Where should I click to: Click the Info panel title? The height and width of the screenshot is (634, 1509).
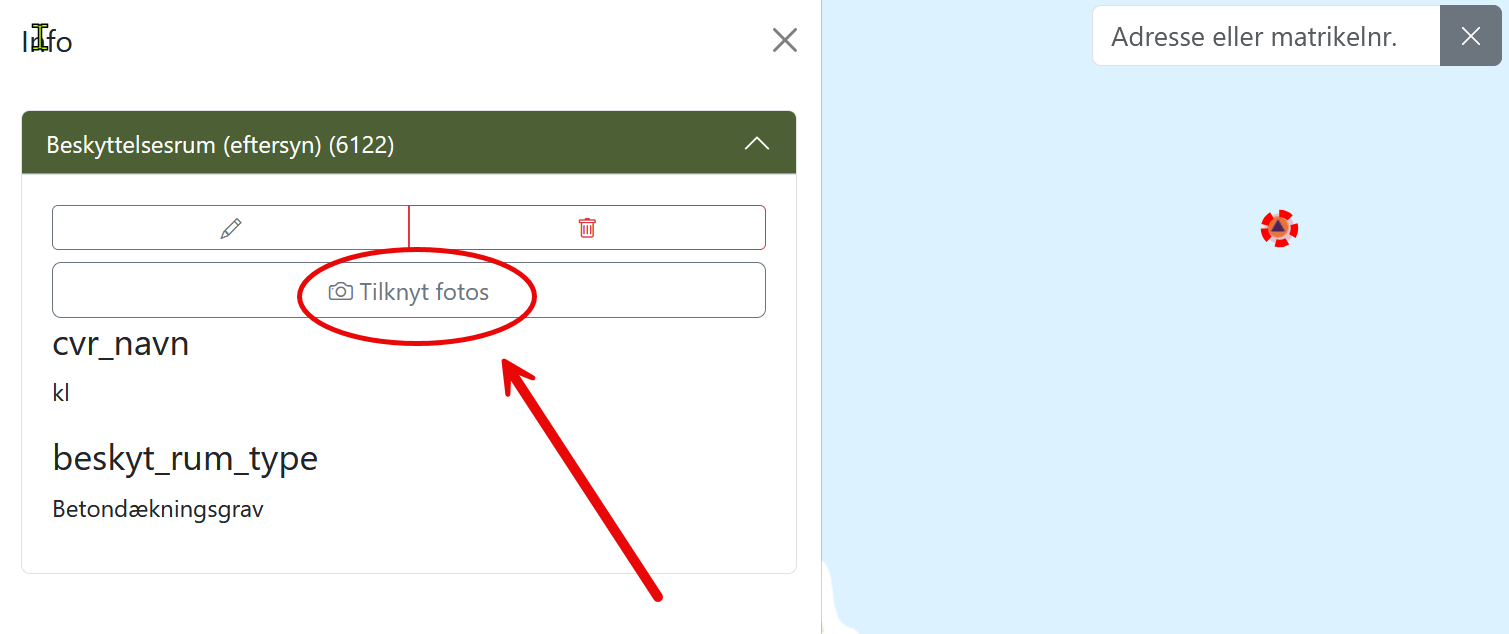pyautogui.click(x=47, y=42)
